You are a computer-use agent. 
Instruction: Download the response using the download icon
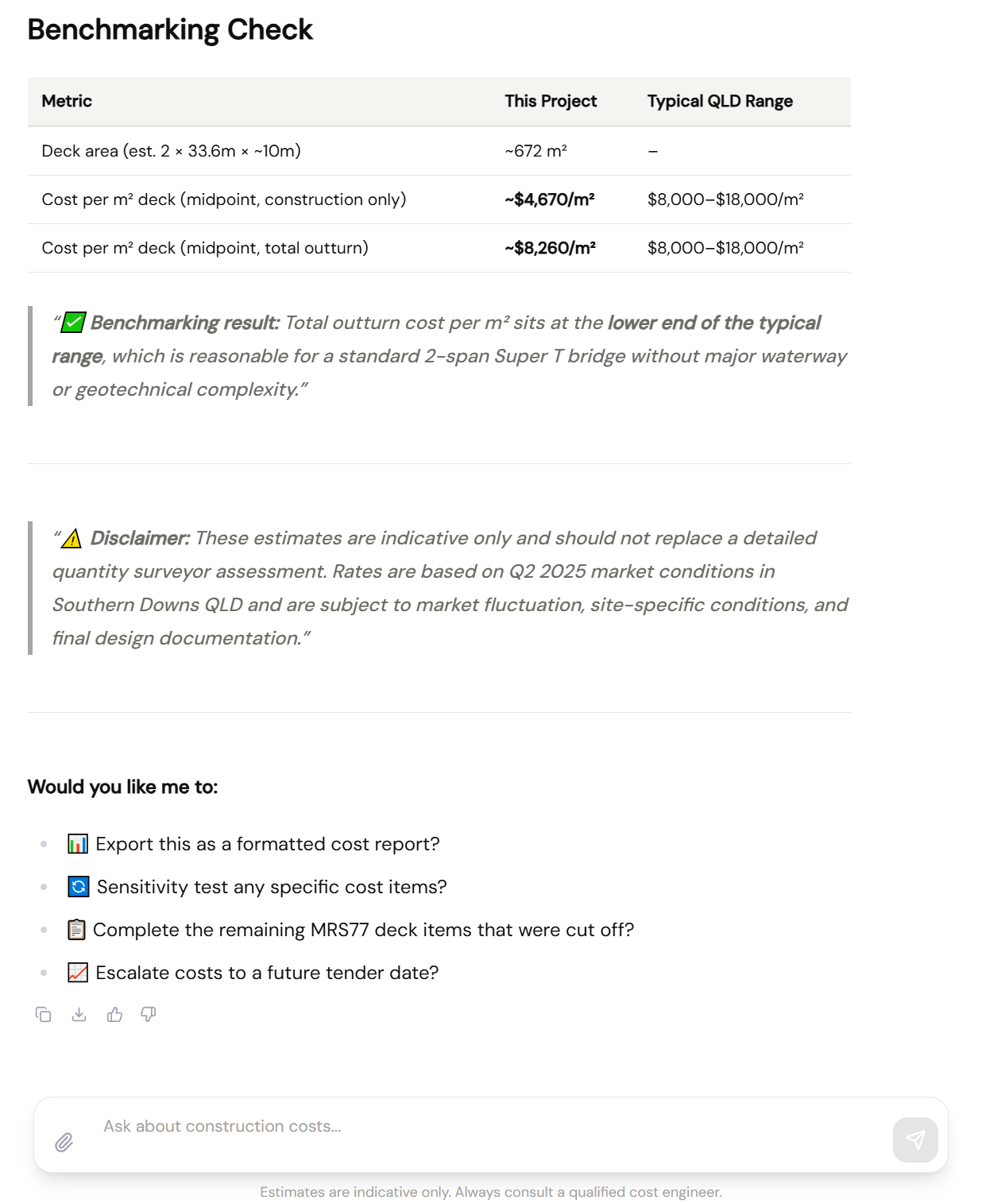[79, 1014]
